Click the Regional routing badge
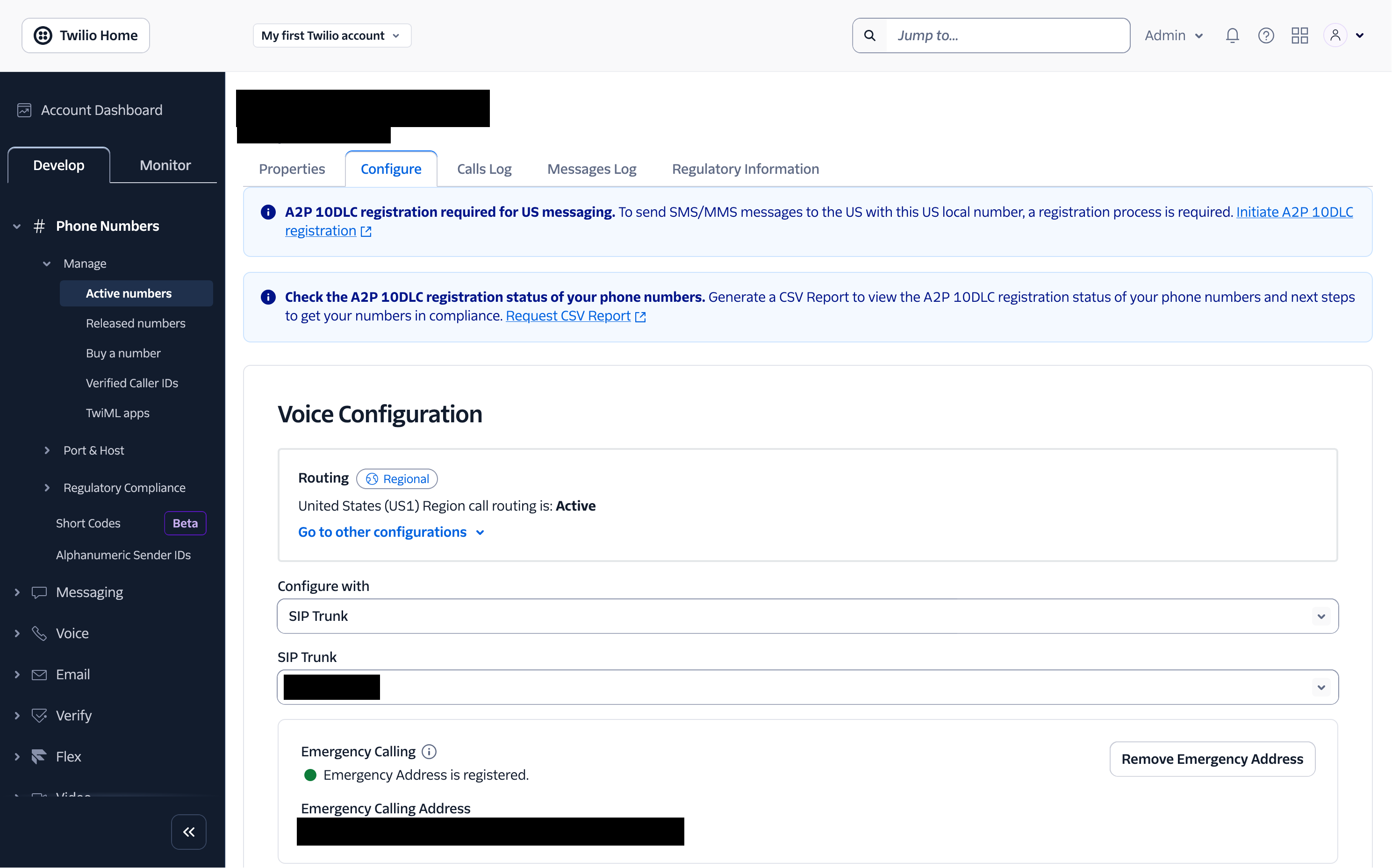 397,479
